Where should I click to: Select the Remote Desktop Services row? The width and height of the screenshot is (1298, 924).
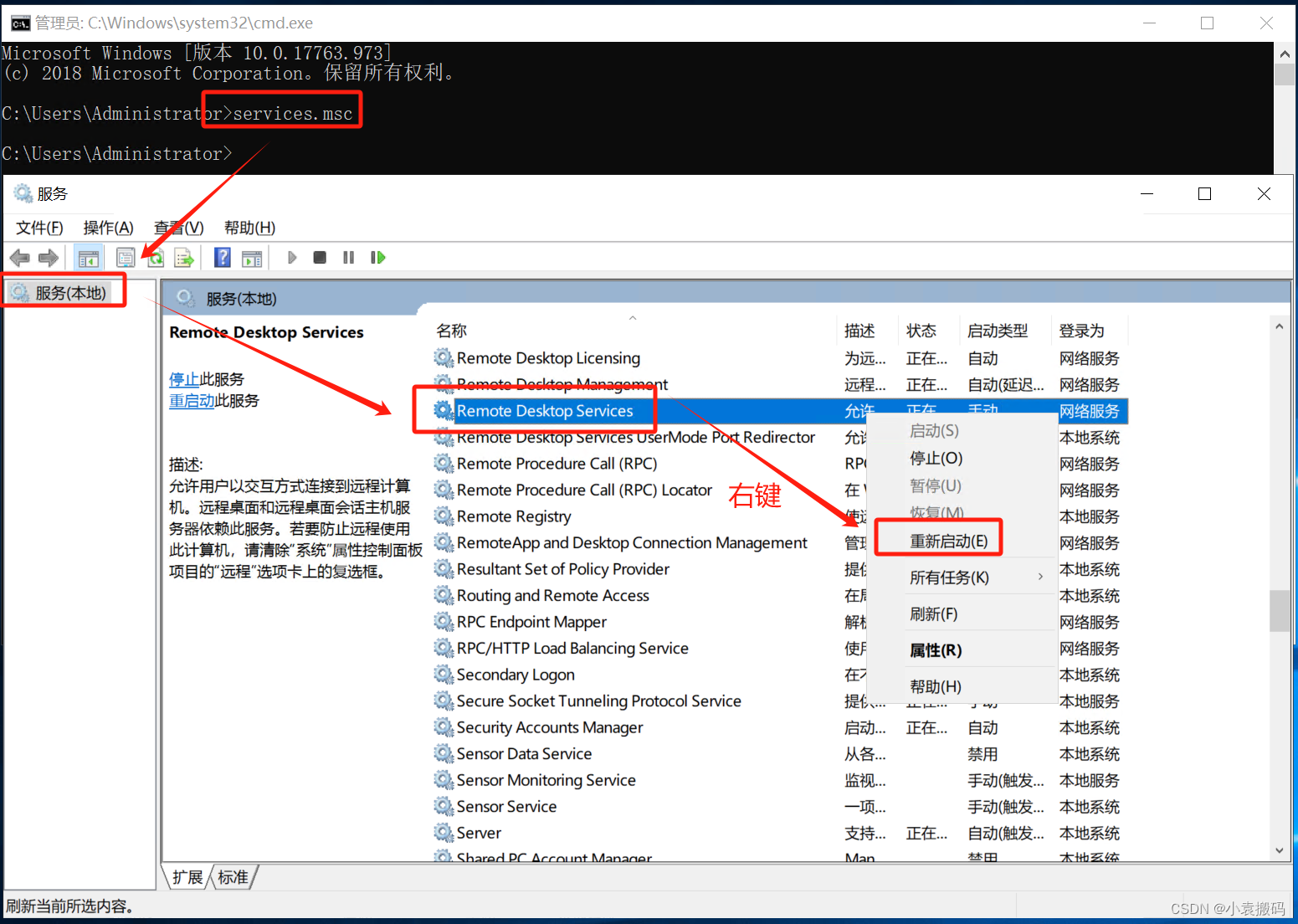click(x=780, y=411)
